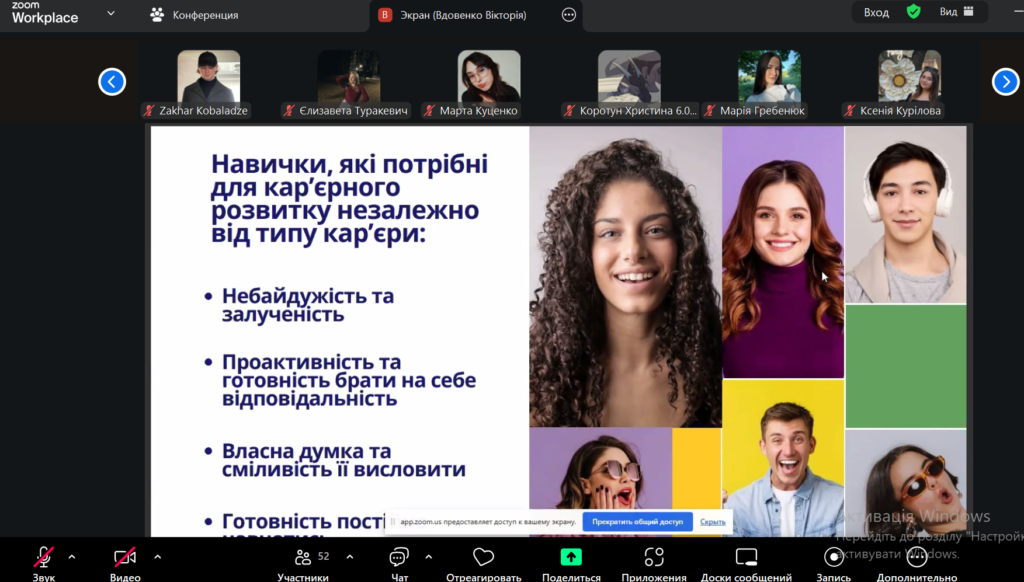Open the Участники participants panel
Screen dimensions: 1024x582
point(303,557)
